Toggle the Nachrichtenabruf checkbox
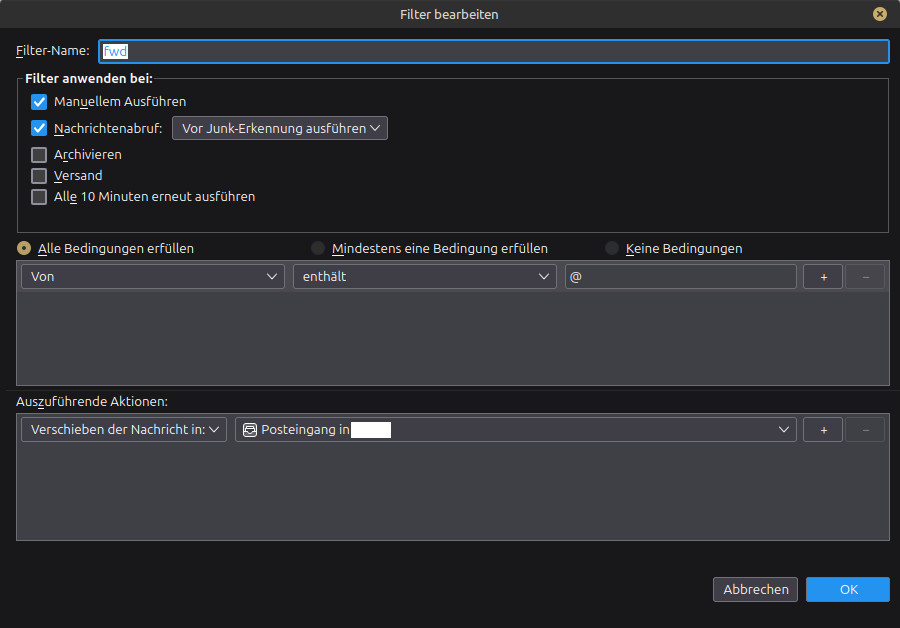The image size is (900, 628). point(39,128)
